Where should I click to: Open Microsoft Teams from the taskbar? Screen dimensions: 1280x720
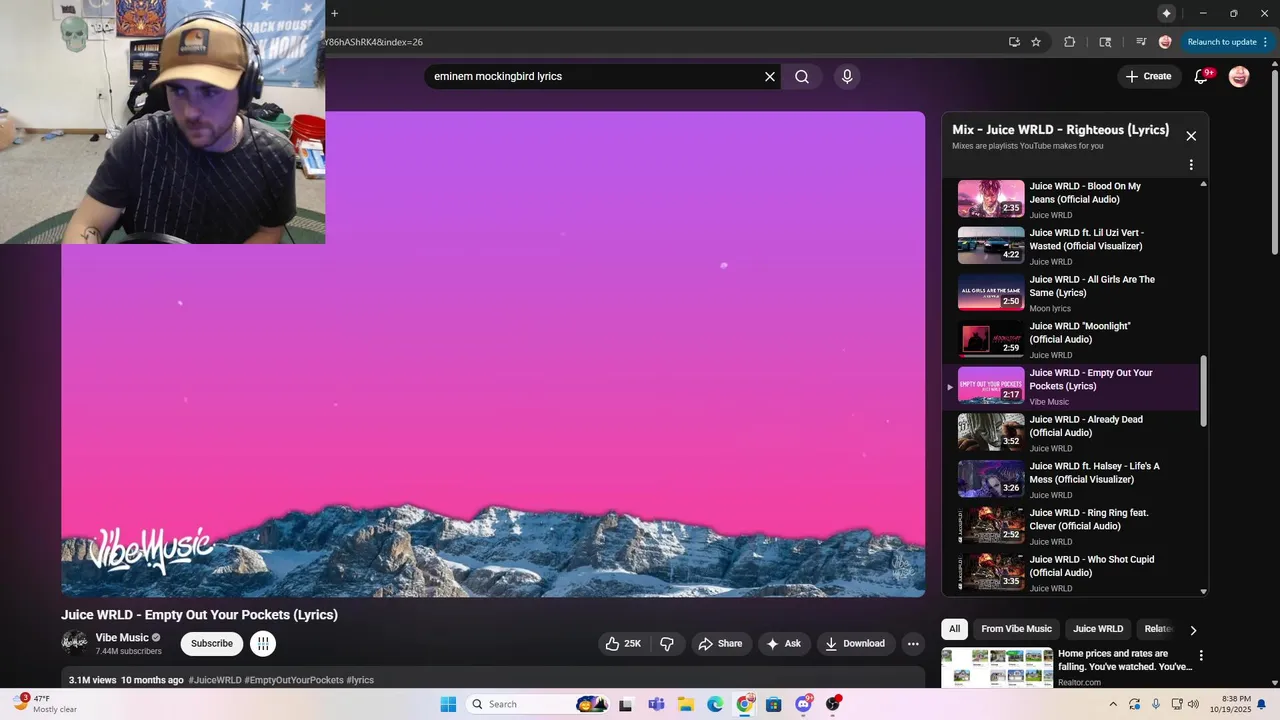click(x=656, y=704)
